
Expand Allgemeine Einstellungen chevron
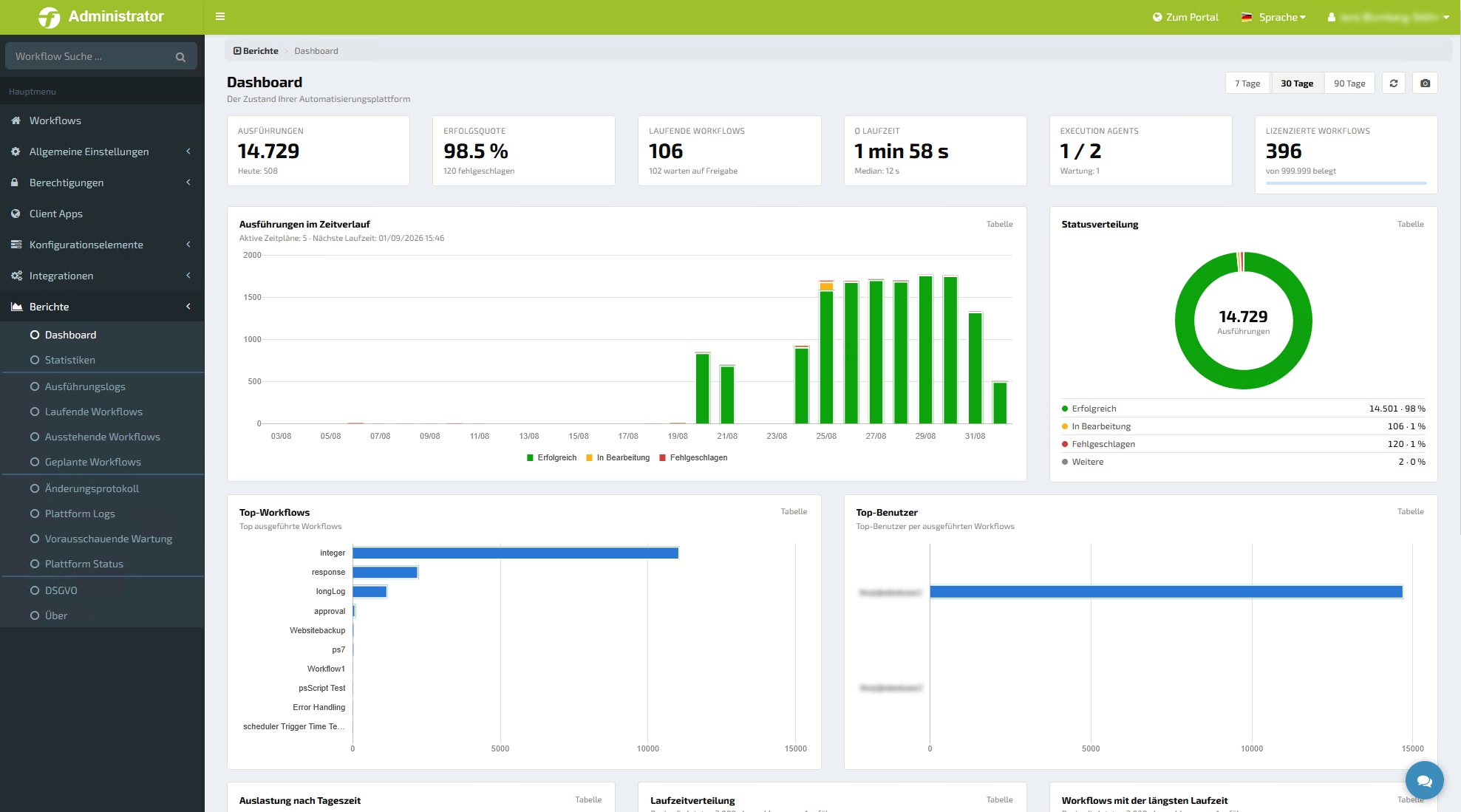[x=188, y=151]
